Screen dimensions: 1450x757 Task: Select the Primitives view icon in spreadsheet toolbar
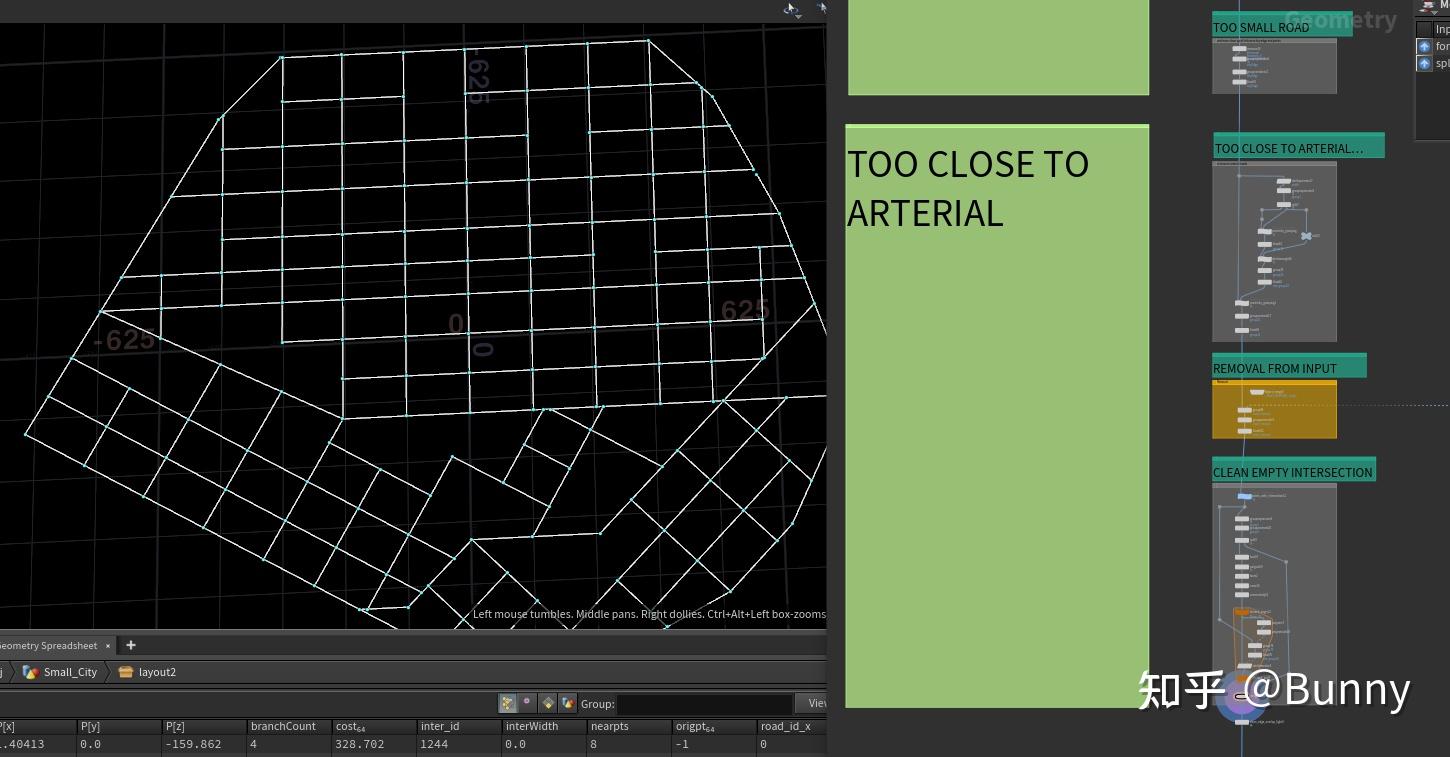(x=548, y=703)
